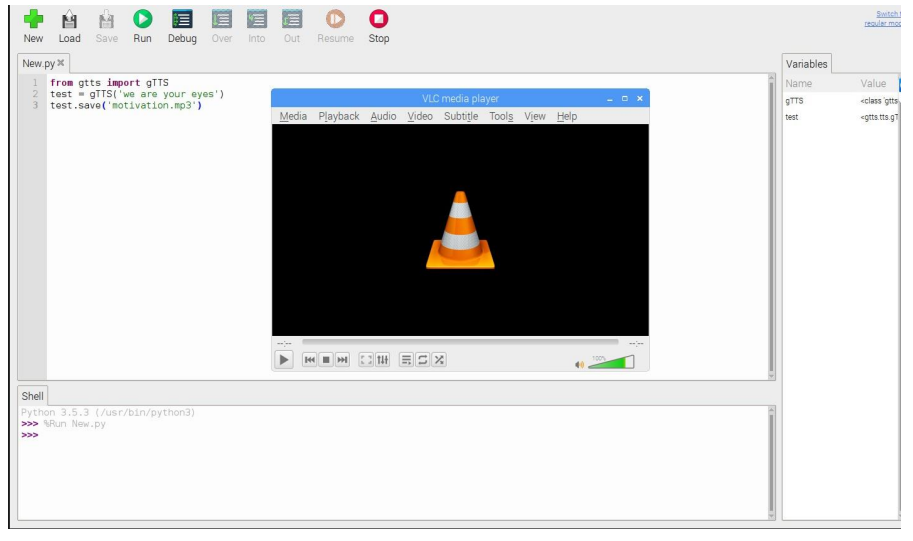
Task: Minimize the VLC media player window
Action: [x=610, y=99]
